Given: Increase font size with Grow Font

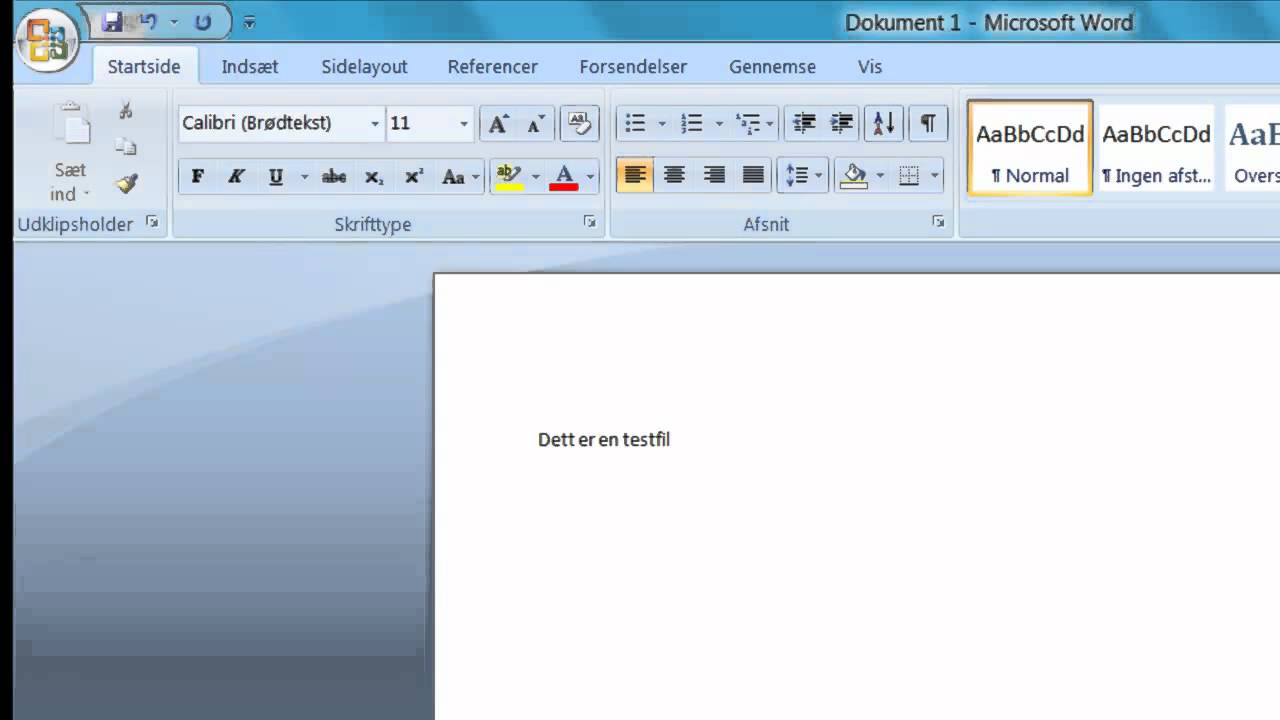Looking at the screenshot, I should coord(498,123).
